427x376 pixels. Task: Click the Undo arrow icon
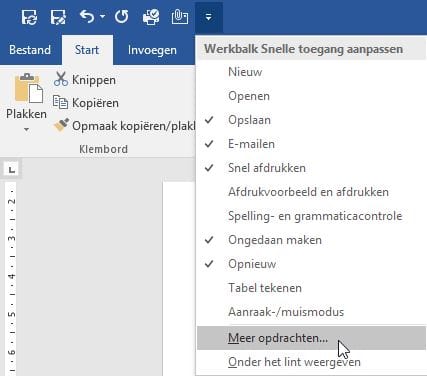(x=87, y=16)
